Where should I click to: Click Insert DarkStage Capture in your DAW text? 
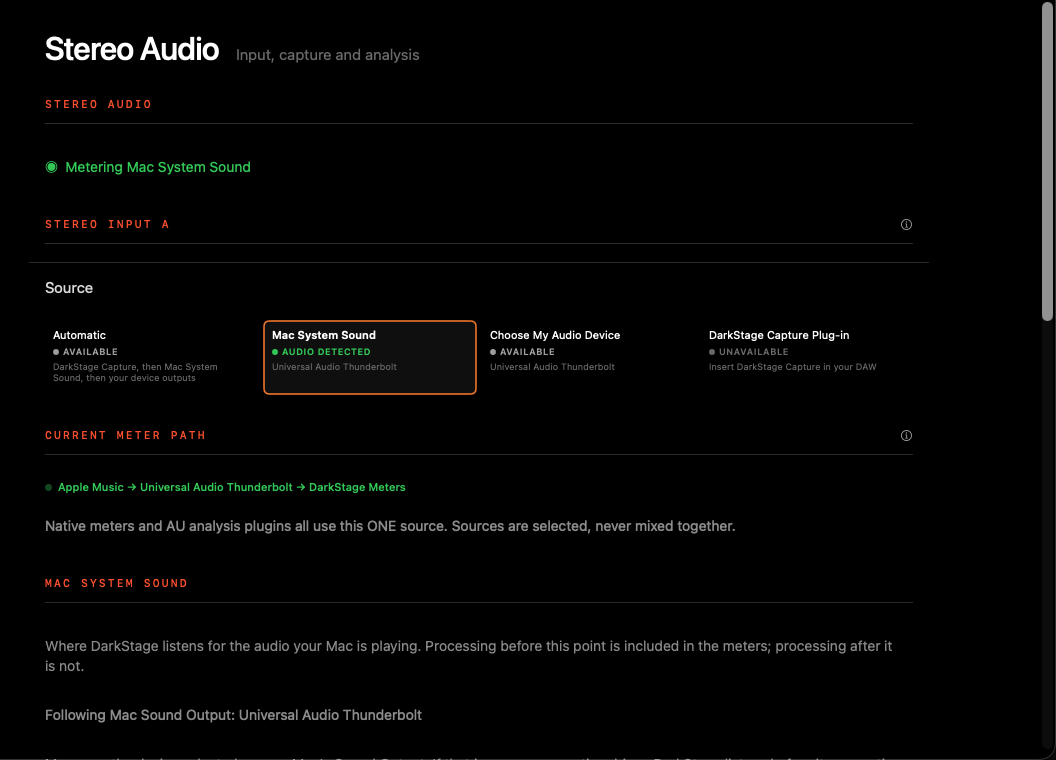(793, 367)
